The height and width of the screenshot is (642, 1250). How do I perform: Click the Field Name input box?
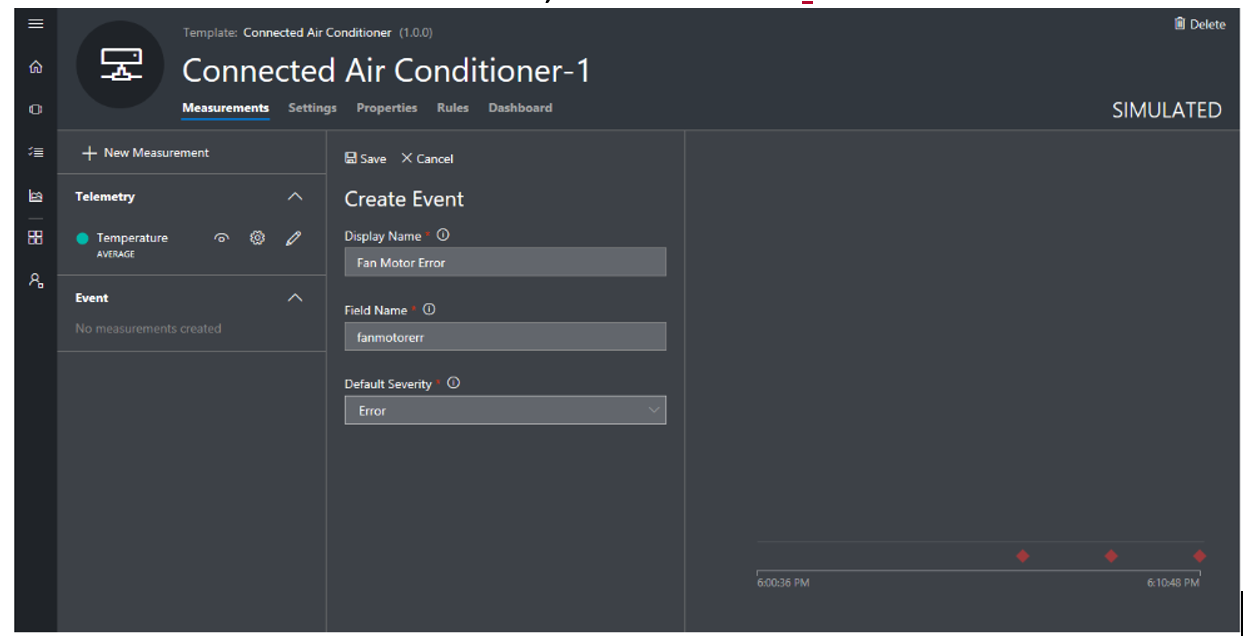pos(505,337)
